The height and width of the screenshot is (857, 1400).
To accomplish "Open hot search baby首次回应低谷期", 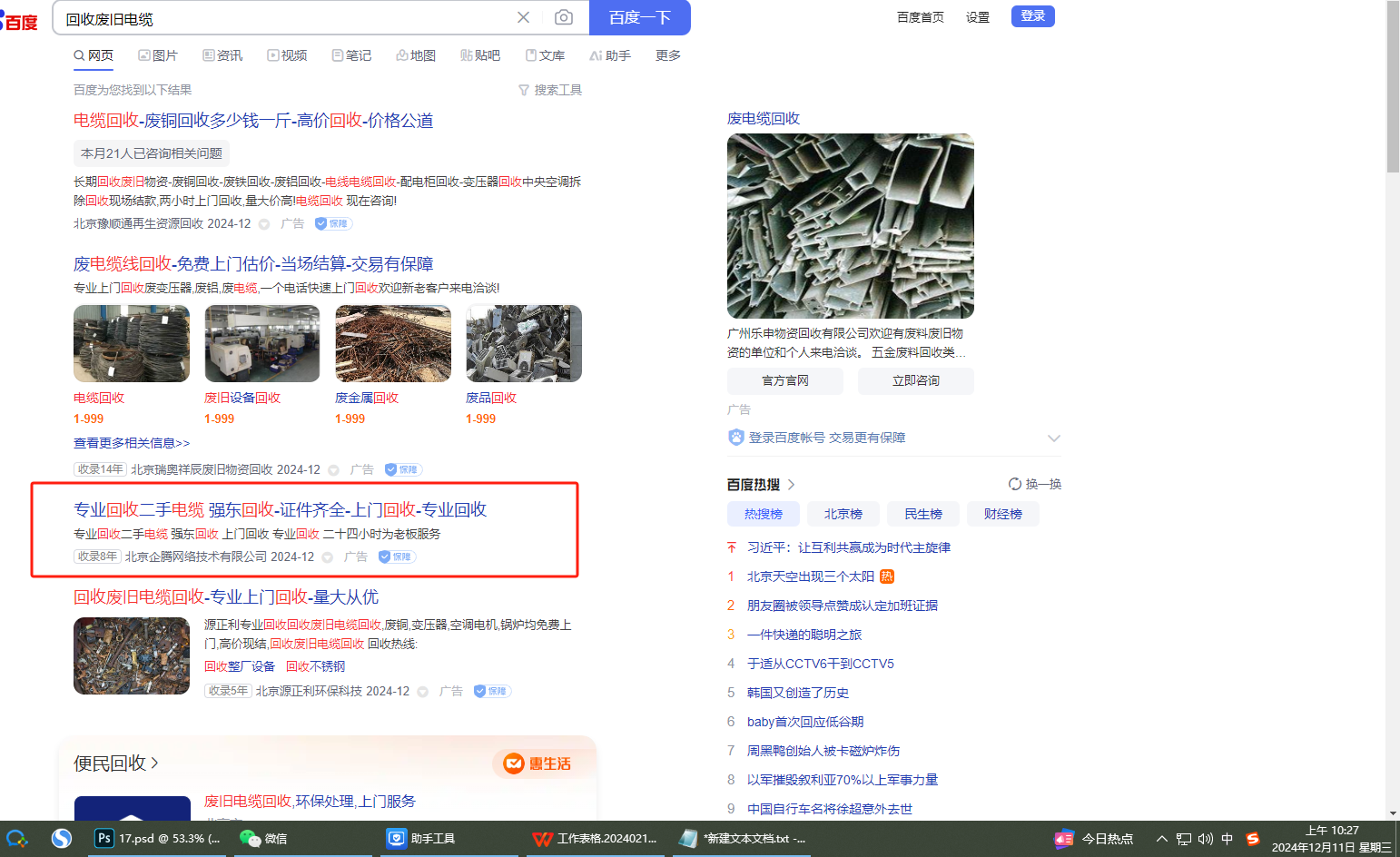I will pyautogui.click(x=805, y=722).
